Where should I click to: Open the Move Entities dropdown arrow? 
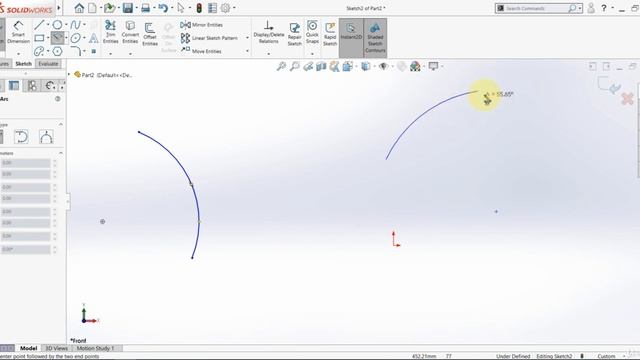[247, 51]
